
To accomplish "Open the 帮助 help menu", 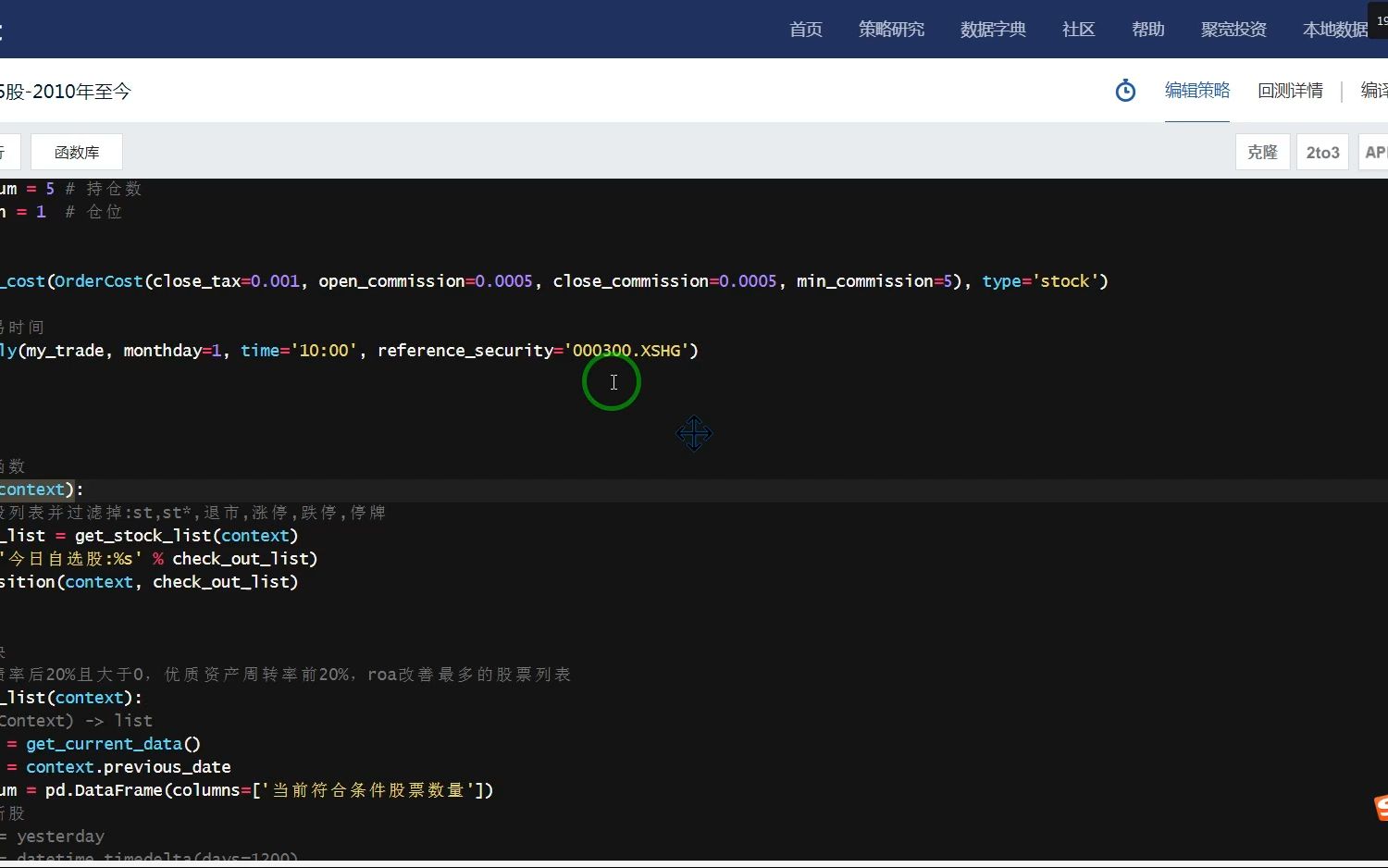I will [x=1147, y=30].
